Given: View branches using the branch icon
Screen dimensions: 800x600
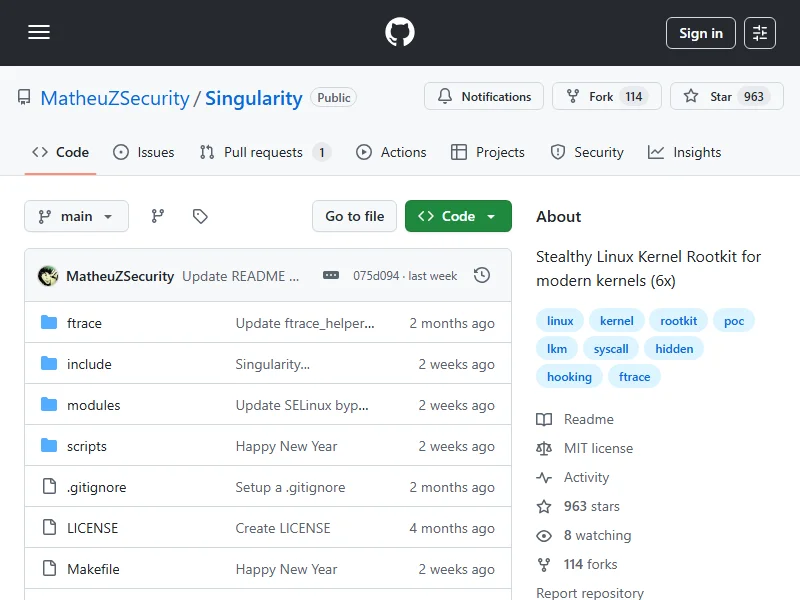Looking at the screenshot, I should click(158, 216).
